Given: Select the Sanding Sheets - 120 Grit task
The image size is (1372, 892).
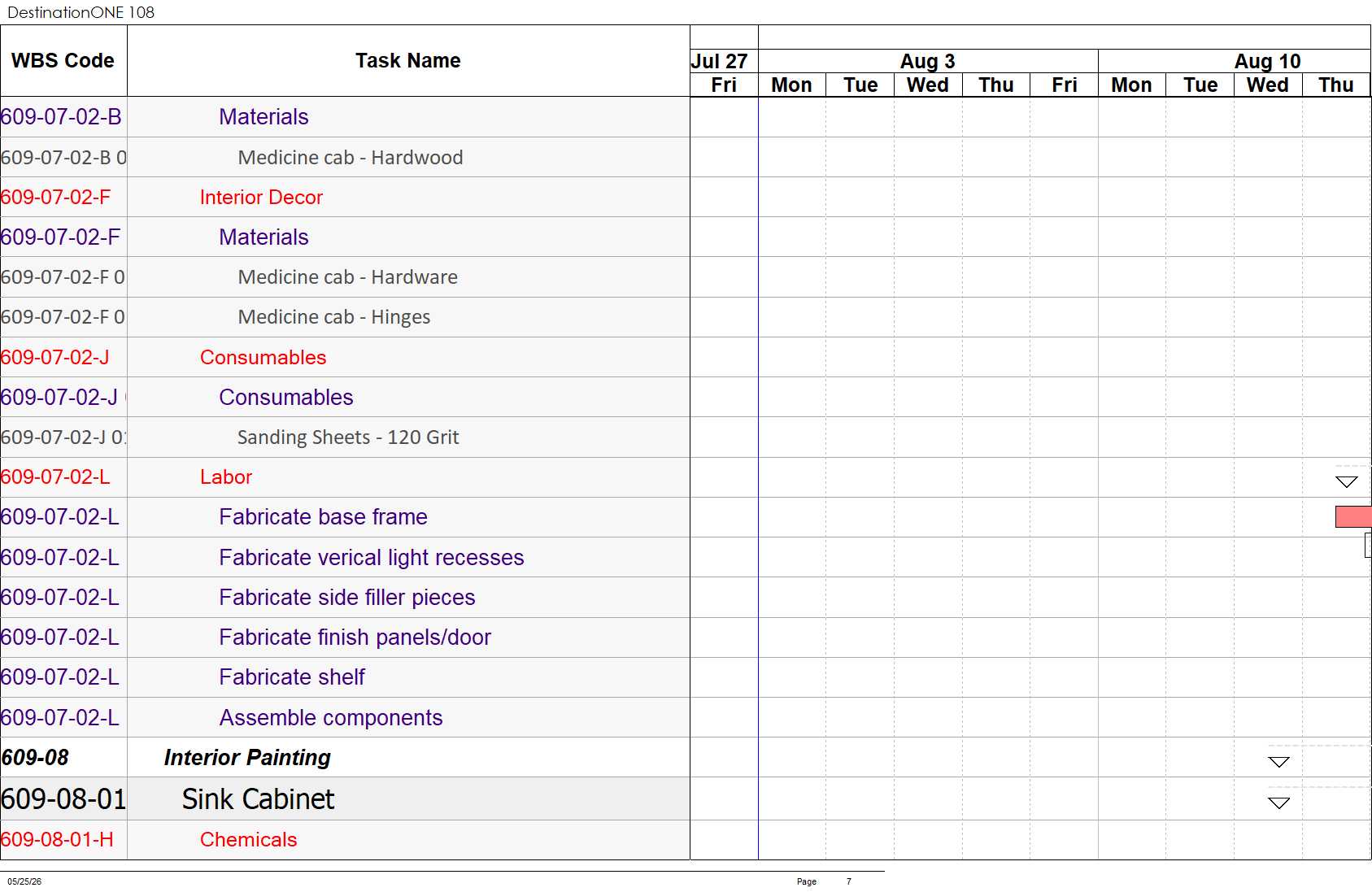Looking at the screenshot, I should point(348,437).
